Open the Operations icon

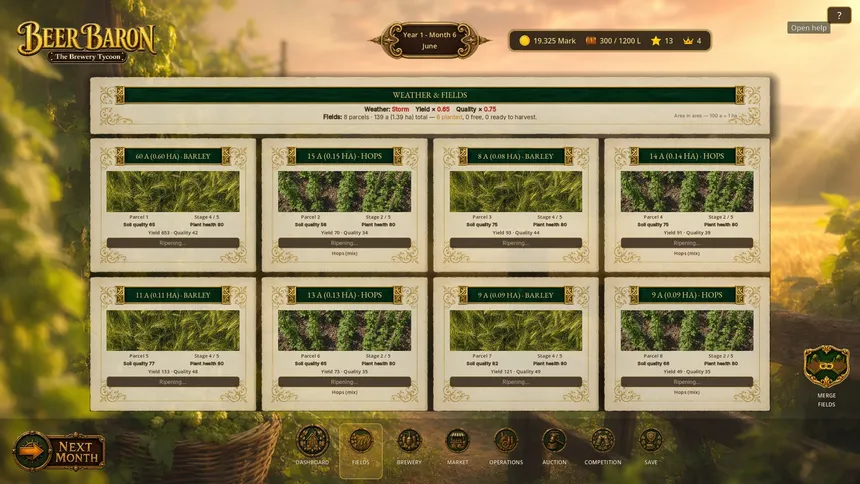tap(506, 441)
